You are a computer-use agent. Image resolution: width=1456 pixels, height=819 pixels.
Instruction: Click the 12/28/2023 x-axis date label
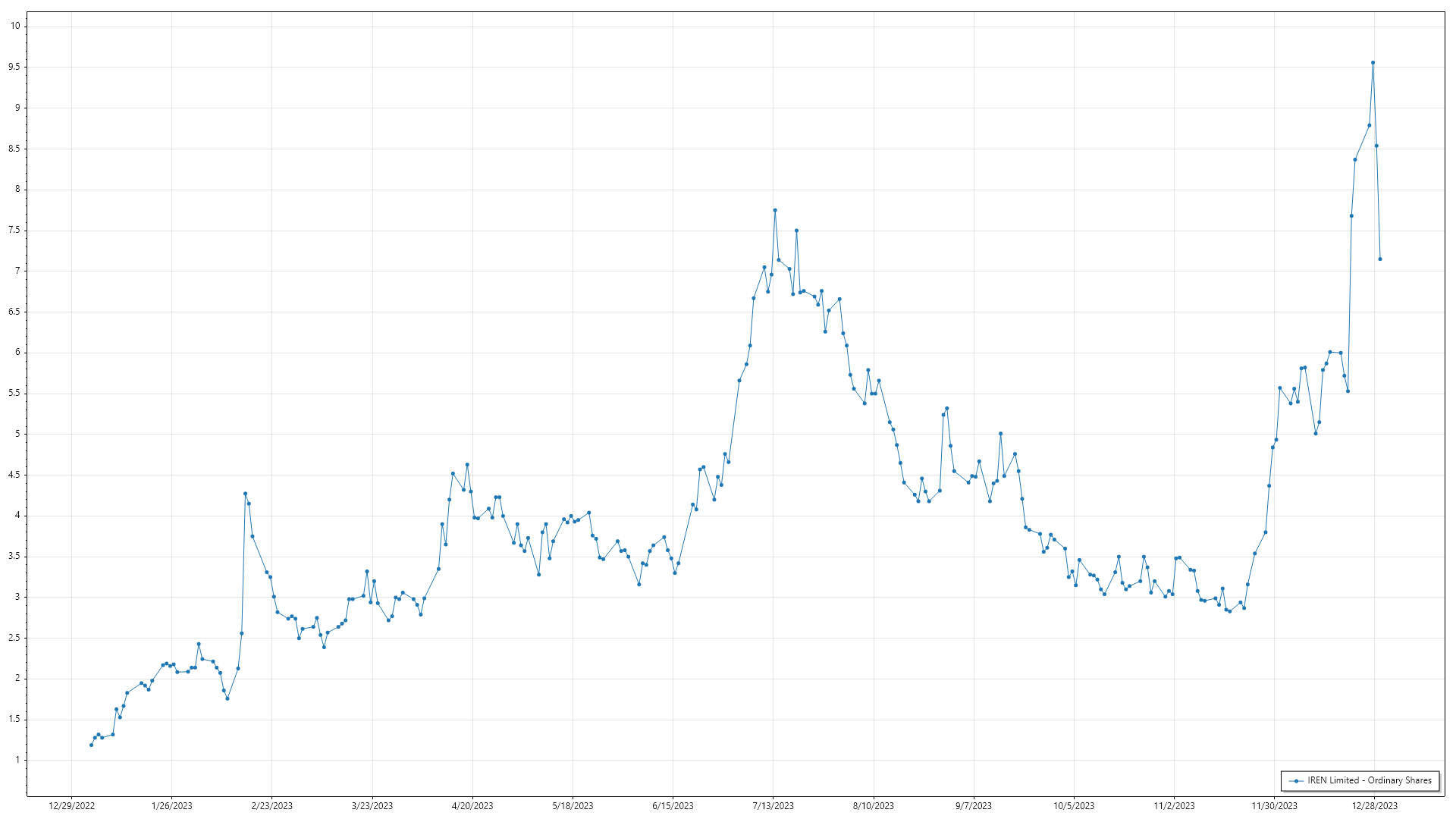coord(1375,806)
